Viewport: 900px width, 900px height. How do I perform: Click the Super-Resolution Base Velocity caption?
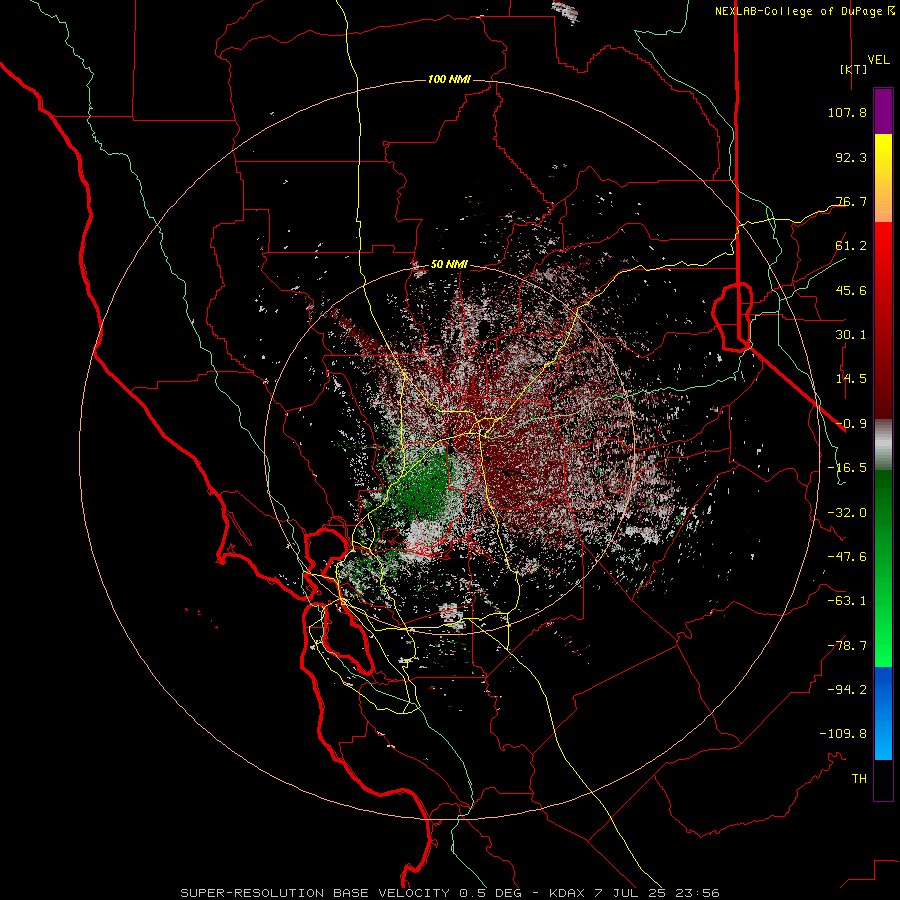[449, 893]
